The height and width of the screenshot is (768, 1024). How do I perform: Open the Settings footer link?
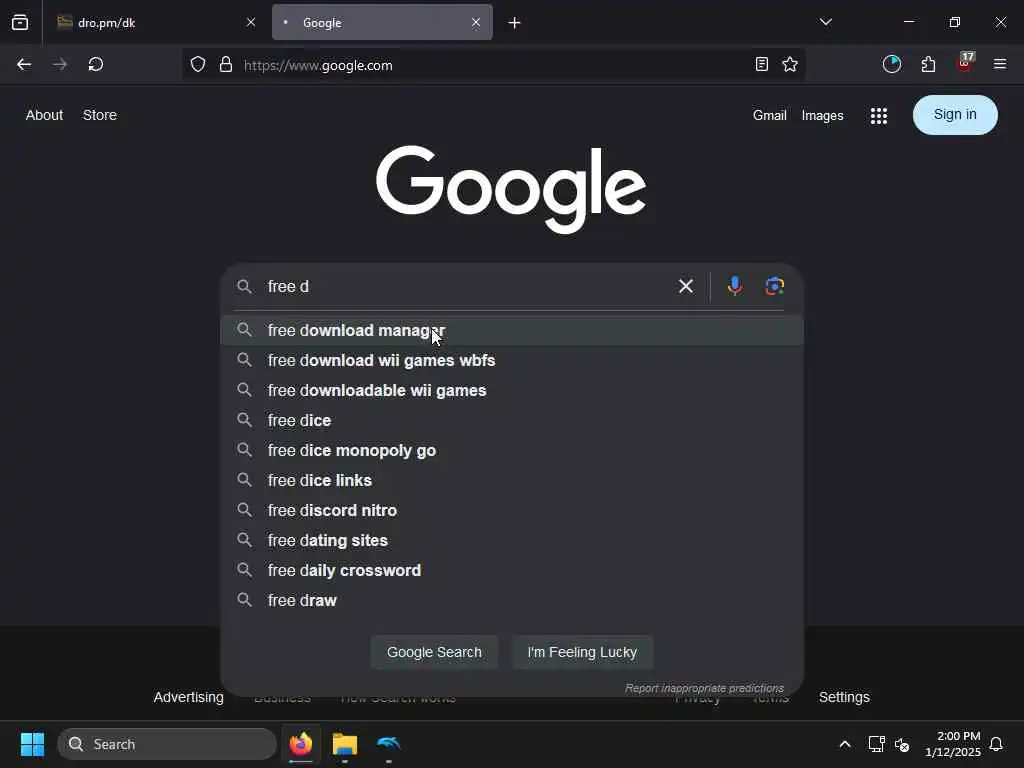[844, 697]
